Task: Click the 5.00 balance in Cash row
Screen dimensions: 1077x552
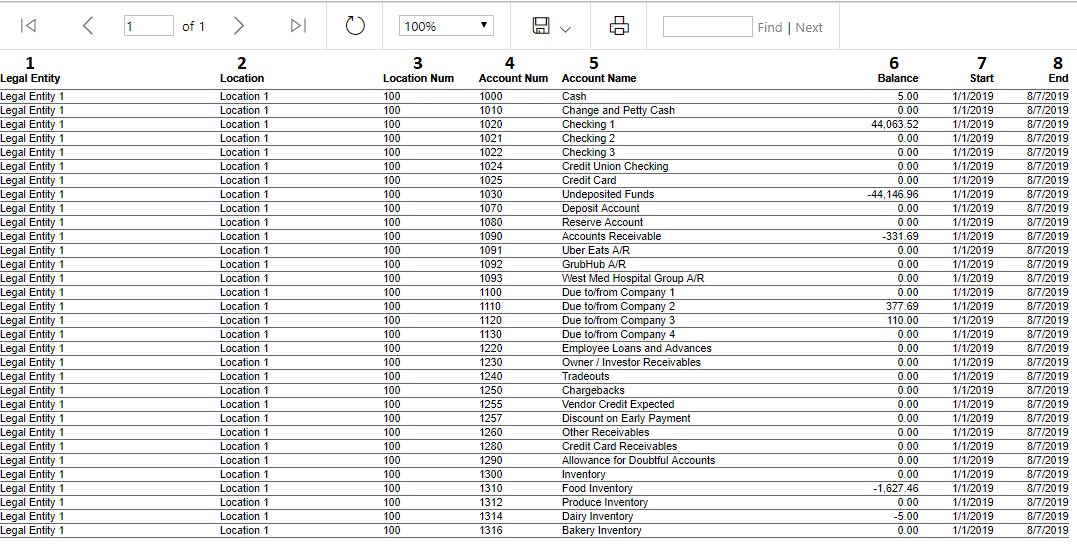Action: point(908,96)
